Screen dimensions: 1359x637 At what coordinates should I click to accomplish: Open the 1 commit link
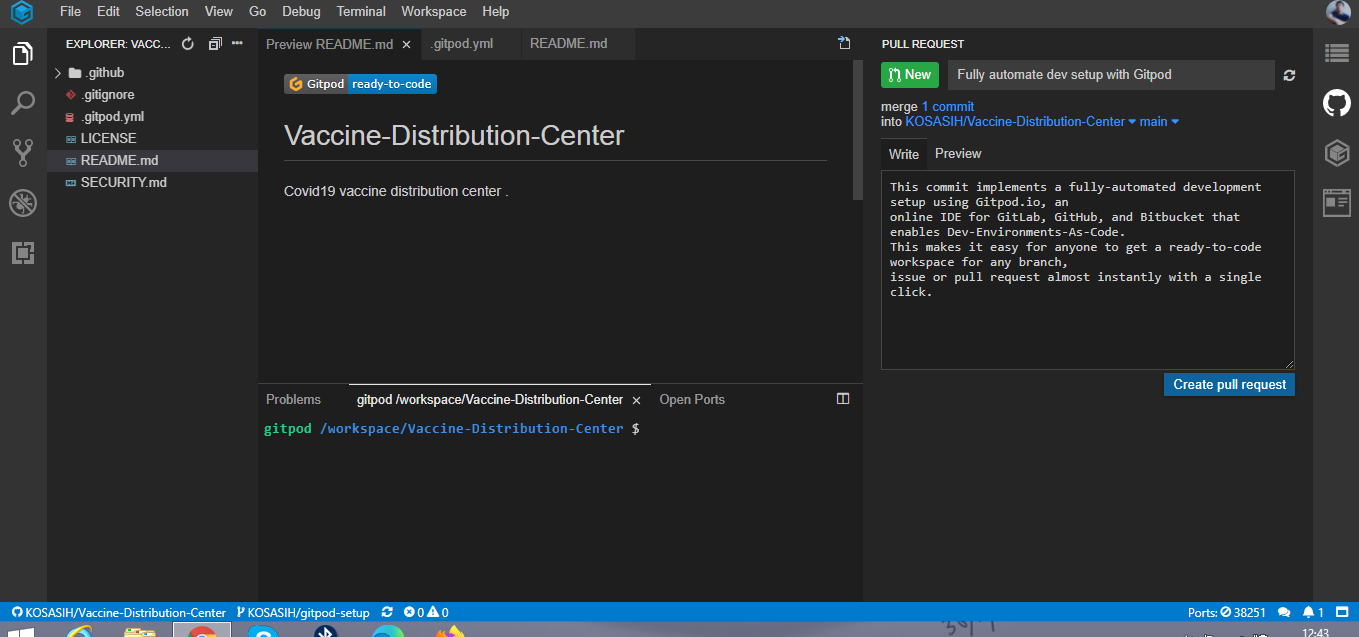pos(948,106)
